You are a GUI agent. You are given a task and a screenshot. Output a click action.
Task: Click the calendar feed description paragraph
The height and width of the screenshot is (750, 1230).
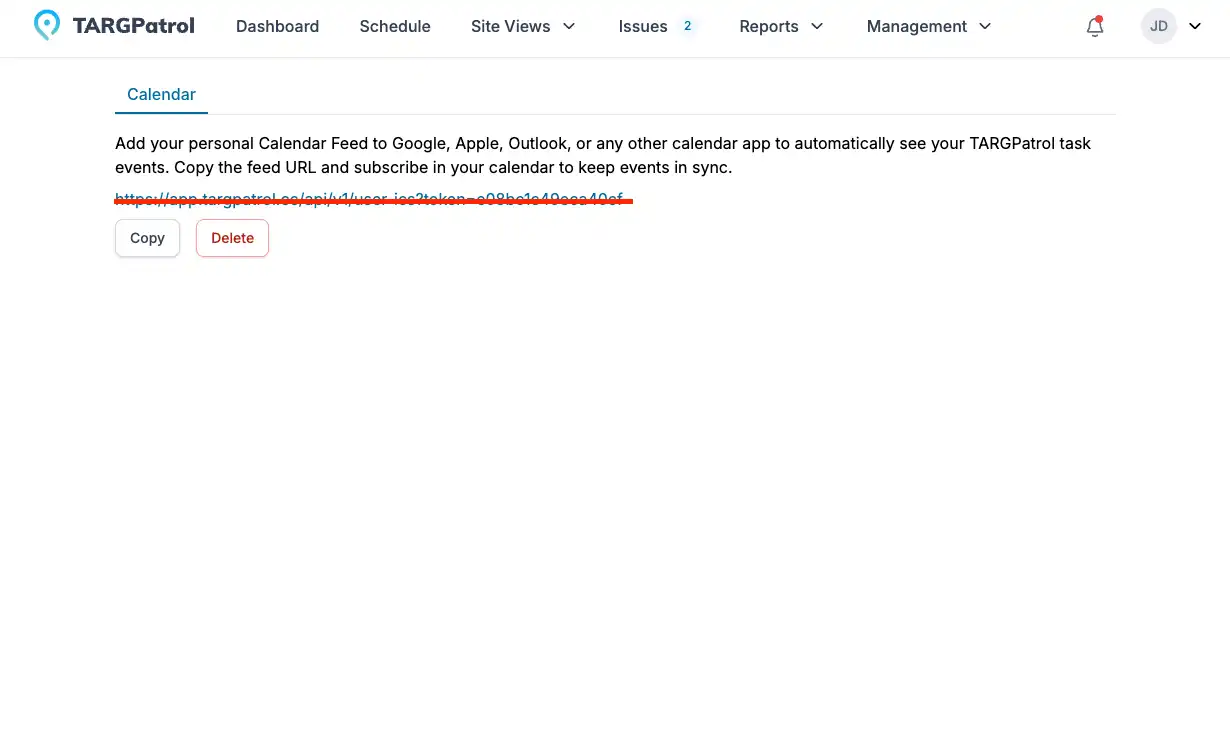(603, 155)
